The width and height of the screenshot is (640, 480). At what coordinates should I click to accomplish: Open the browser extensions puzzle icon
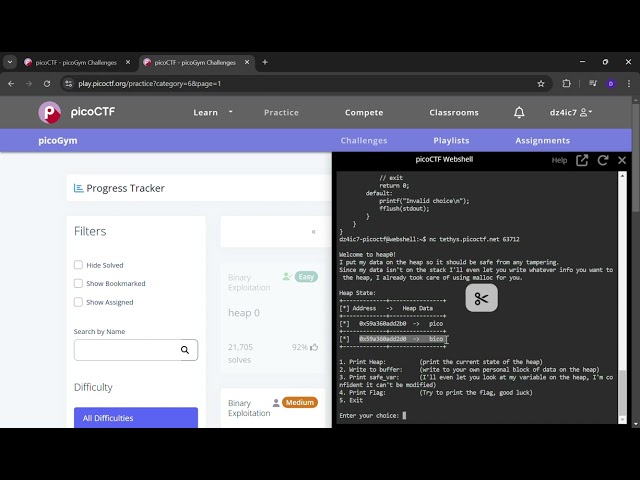[x=567, y=84]
